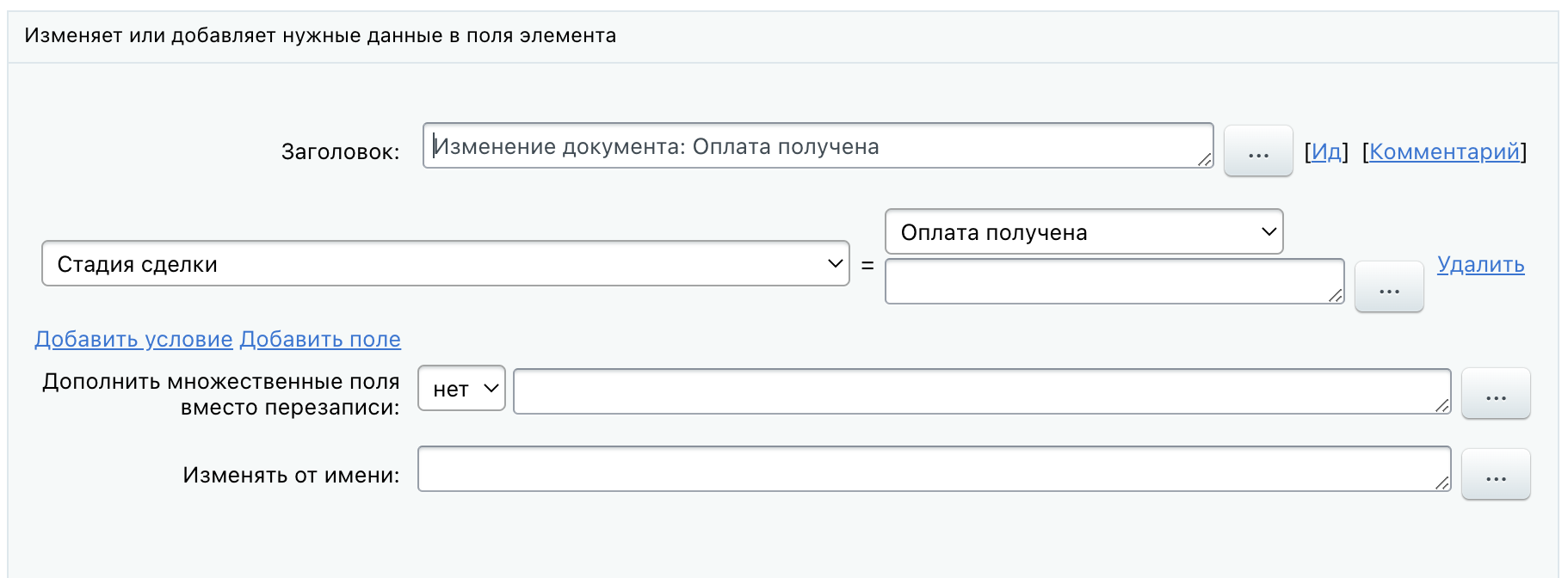Open the нет dropdown for multiple fields

click(461, 389)
